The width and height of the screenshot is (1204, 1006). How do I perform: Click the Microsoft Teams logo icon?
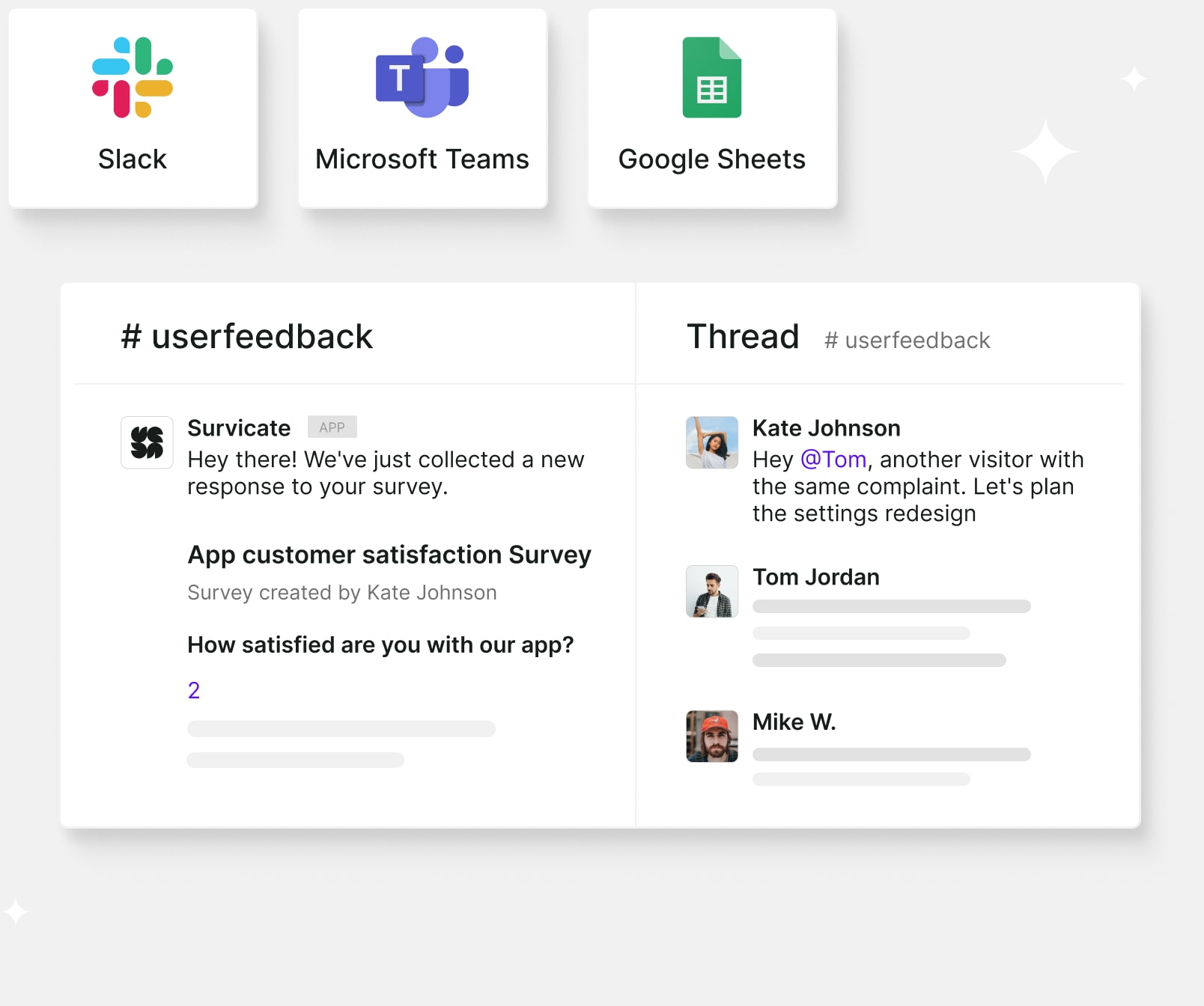click(422, 77)
